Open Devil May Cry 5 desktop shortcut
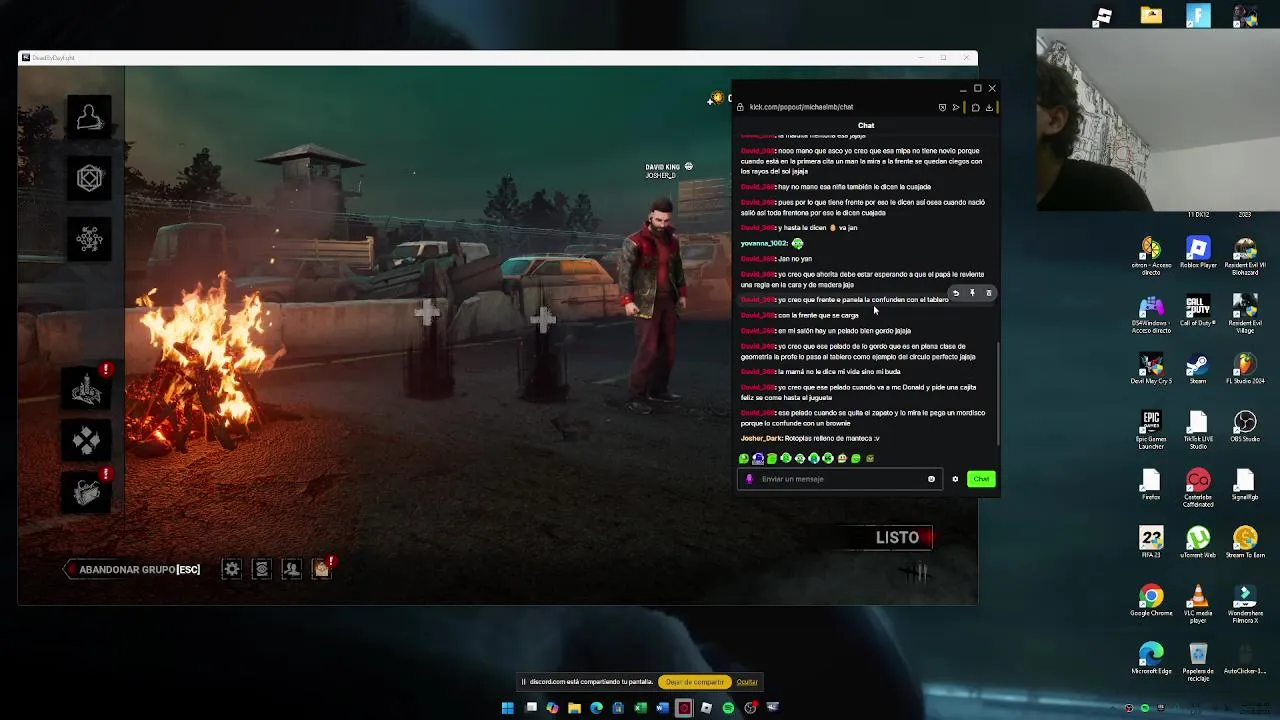 tap(1151, 369)
